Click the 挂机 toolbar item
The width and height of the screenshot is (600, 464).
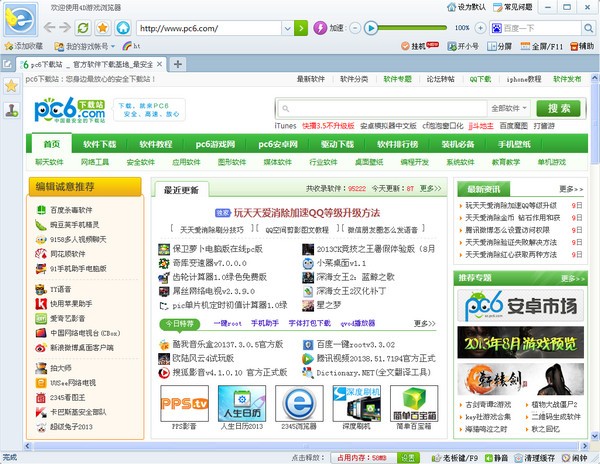(419, 46)
